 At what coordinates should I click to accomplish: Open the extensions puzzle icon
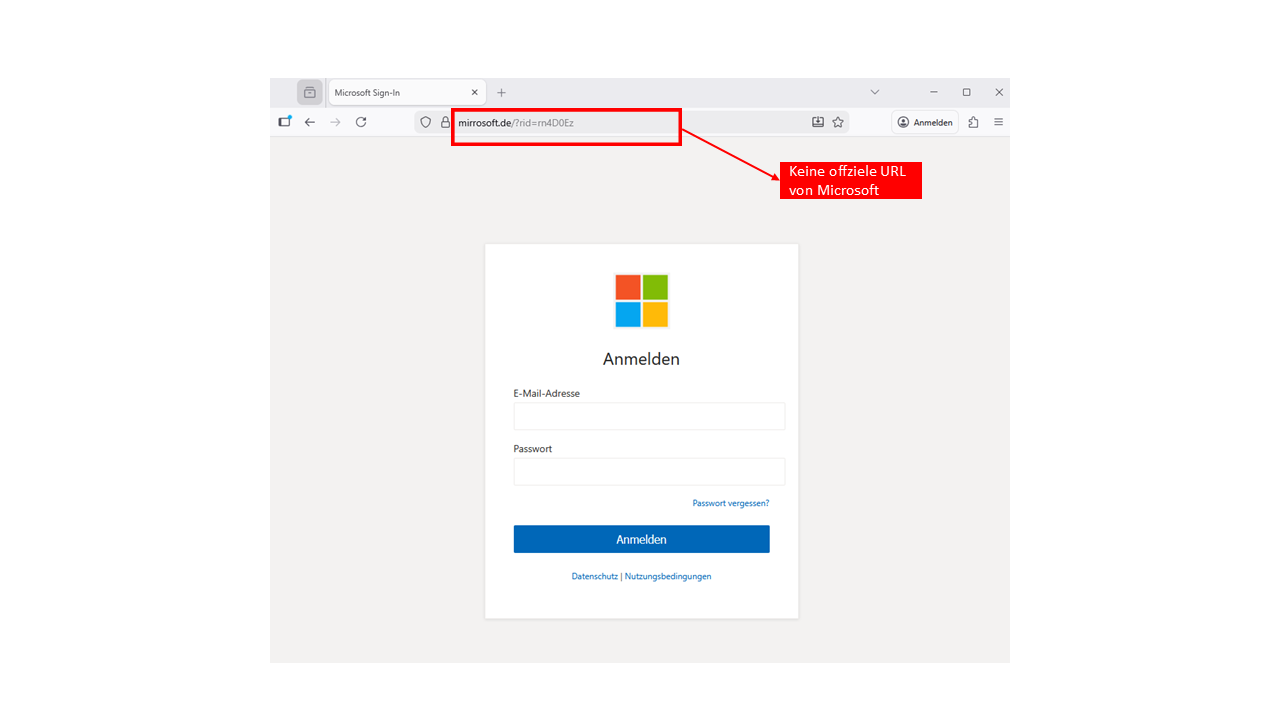click(973, 122)
